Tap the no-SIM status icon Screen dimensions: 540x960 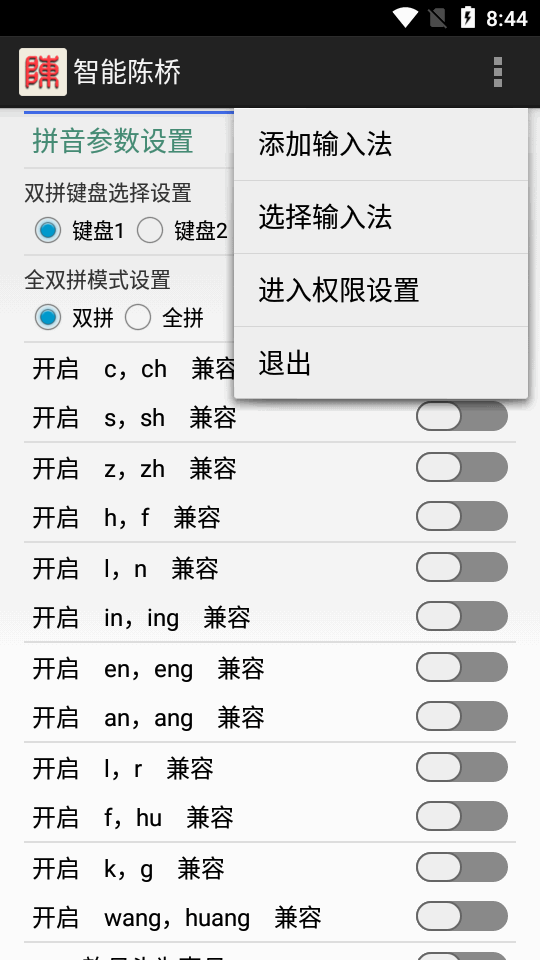pyautogui.click(x=437, y=18)
